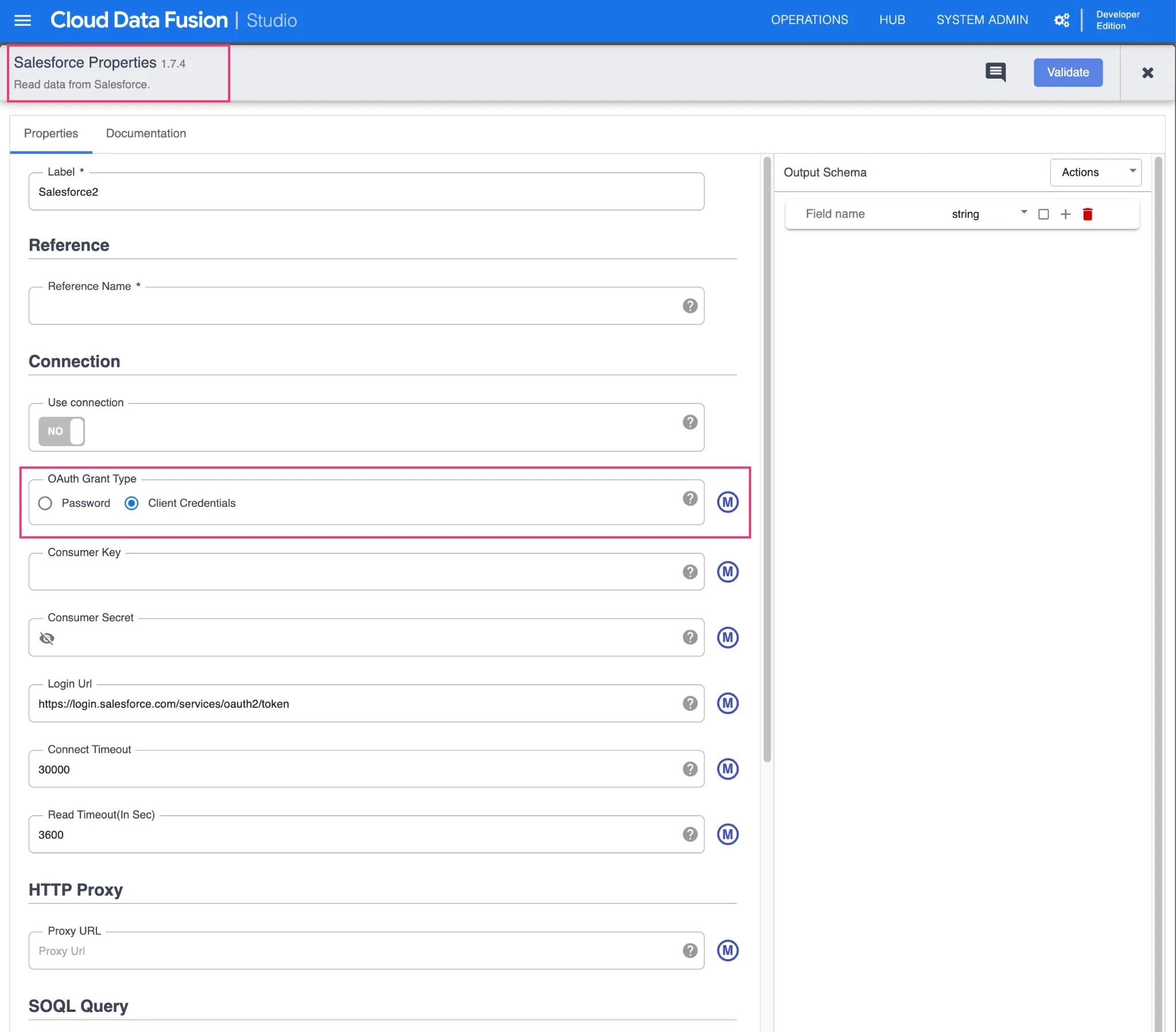The height and width of the screenshot is (1032, 1176).
Task: Switch to the Properties tab
Action: coord(51,134)
